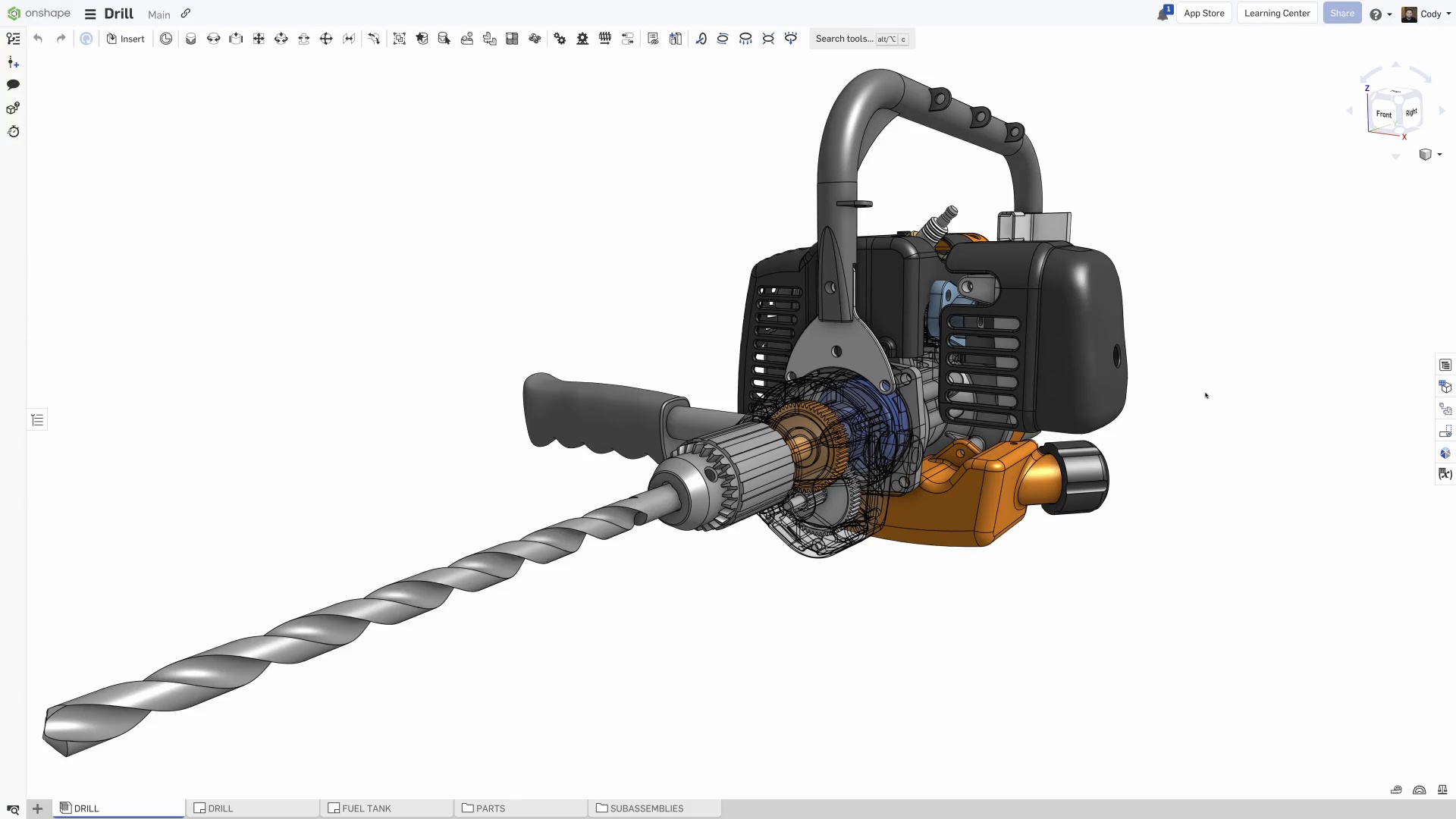Toggle the instances list panel

tap(13, 39)
